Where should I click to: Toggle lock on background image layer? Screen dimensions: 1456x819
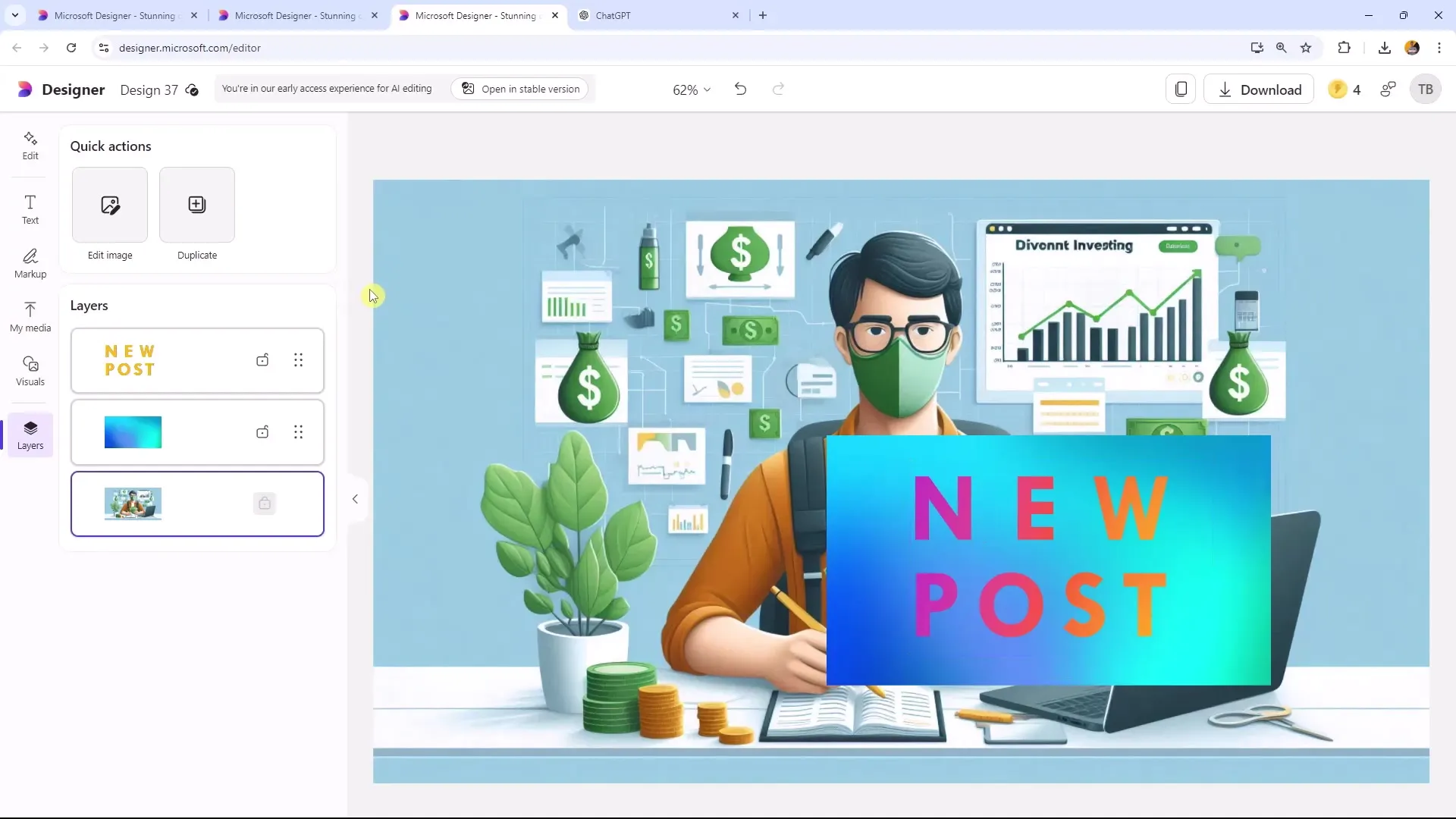(265, 504)
